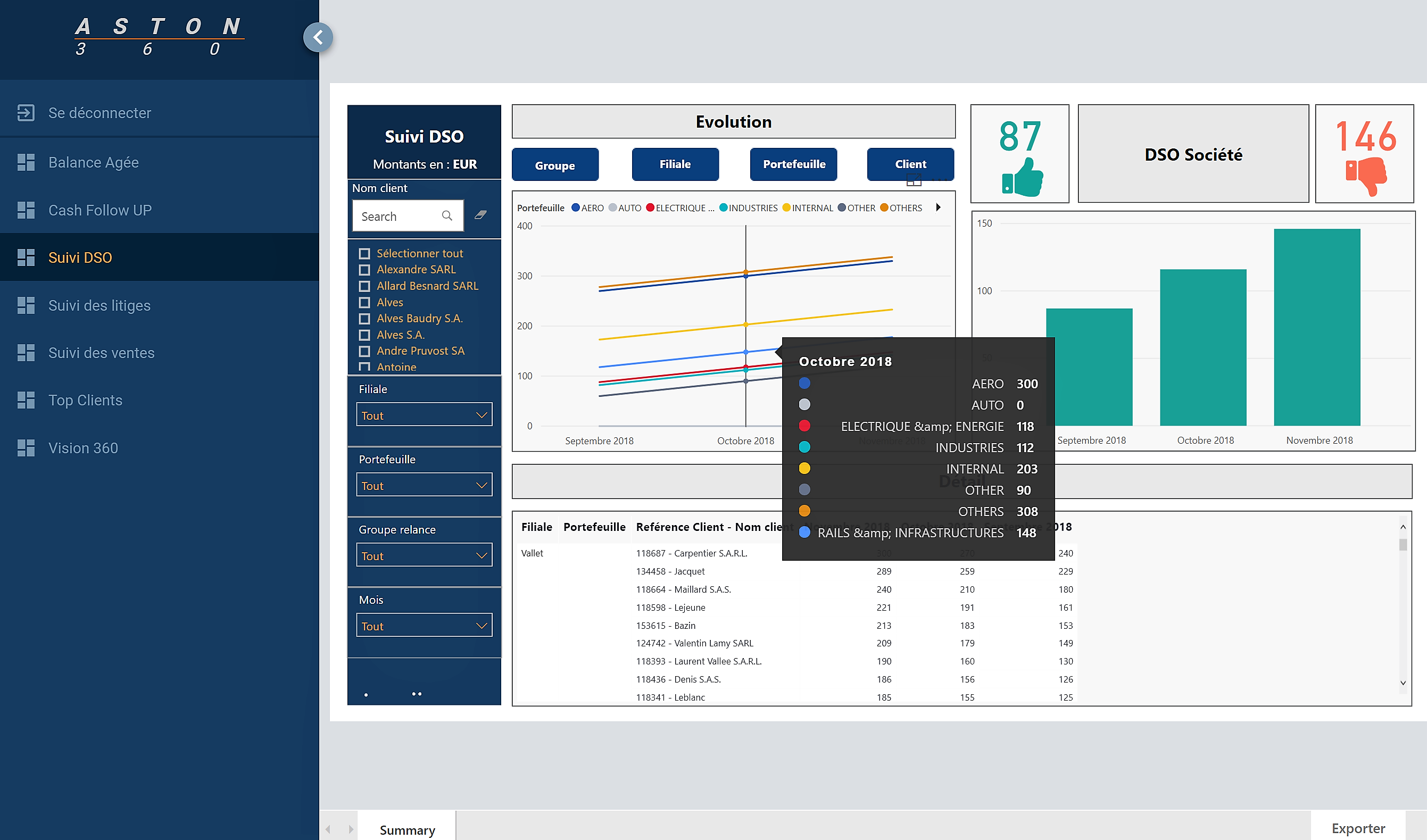Click the Cash Follow UP sidebar icon
This screenshot has height=840, width=1427.
pos(26,209)
